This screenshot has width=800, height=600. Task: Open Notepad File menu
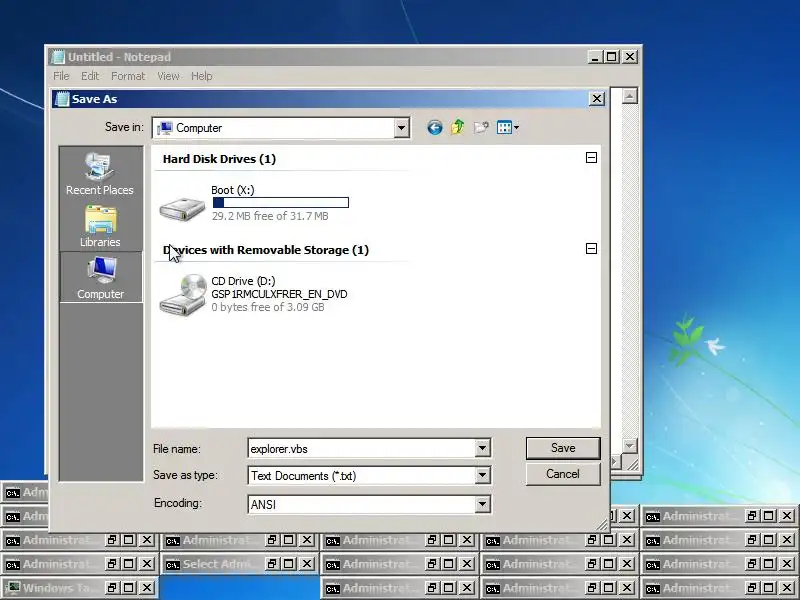[x=61, y=76]
